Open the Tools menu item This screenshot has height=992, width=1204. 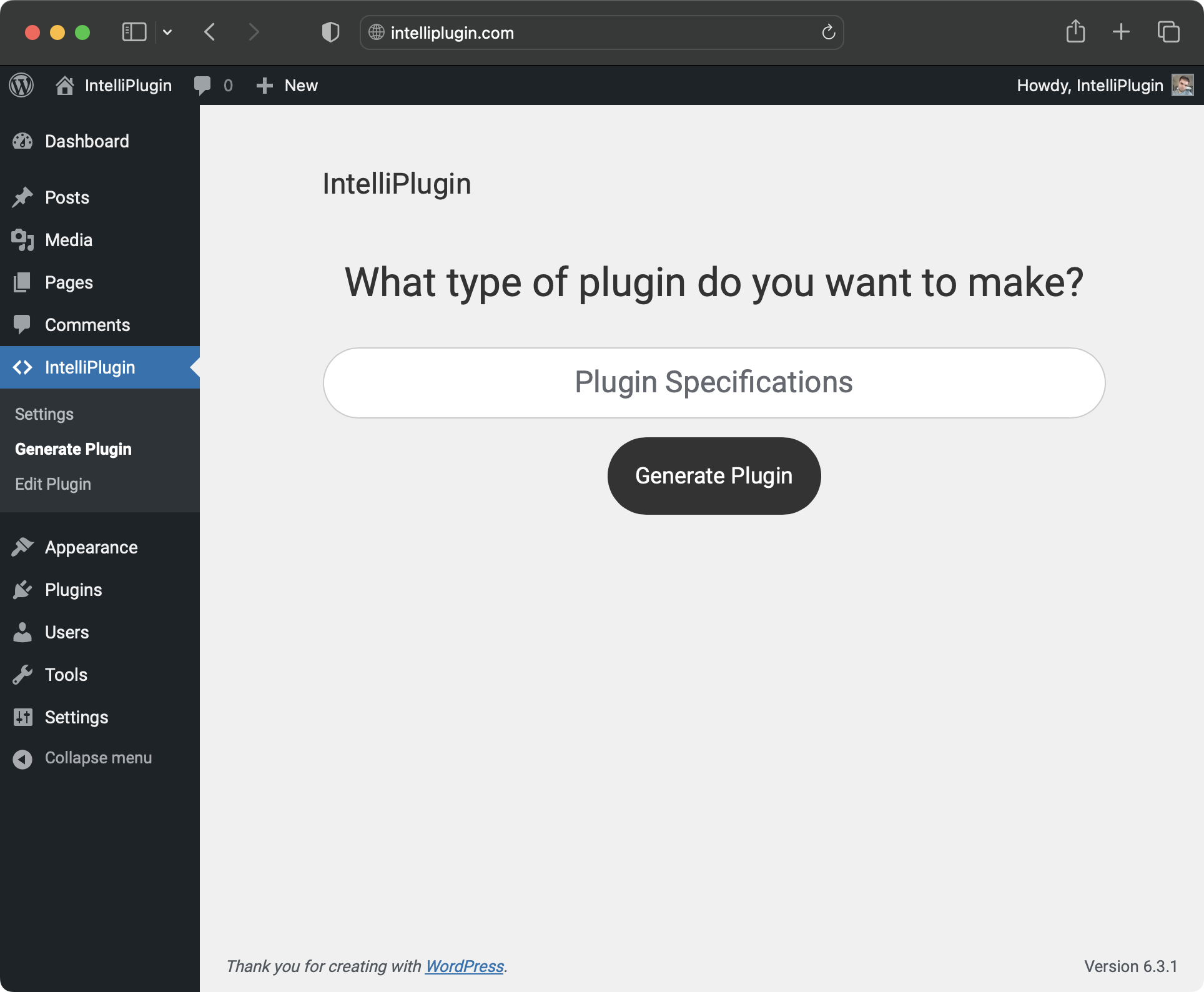100,675
